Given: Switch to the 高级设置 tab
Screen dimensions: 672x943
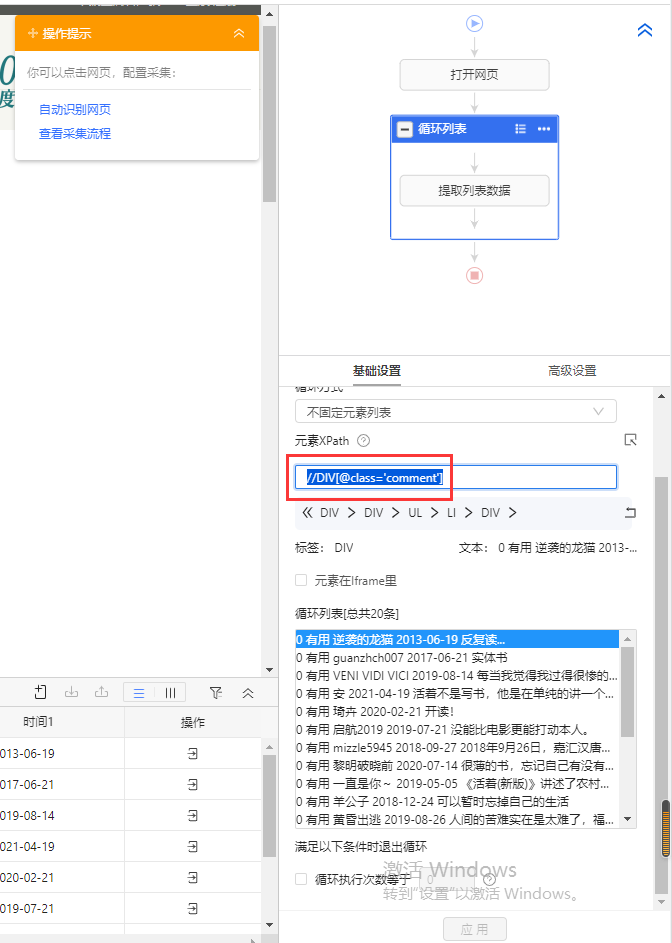Looking at the screenshot, I should point(572,371).
